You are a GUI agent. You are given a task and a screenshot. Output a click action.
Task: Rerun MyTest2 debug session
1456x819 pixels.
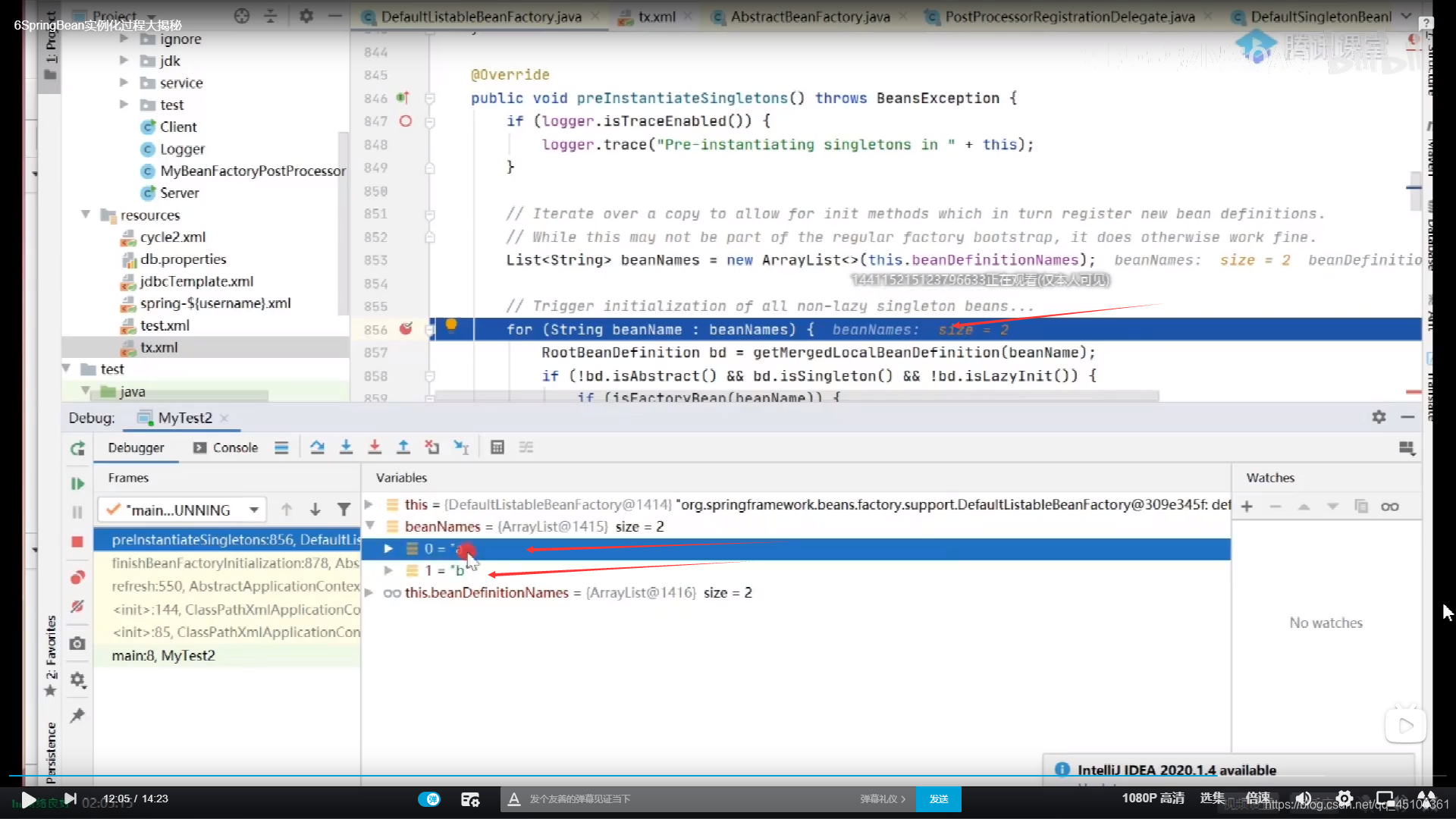click(x=77, y=448)
